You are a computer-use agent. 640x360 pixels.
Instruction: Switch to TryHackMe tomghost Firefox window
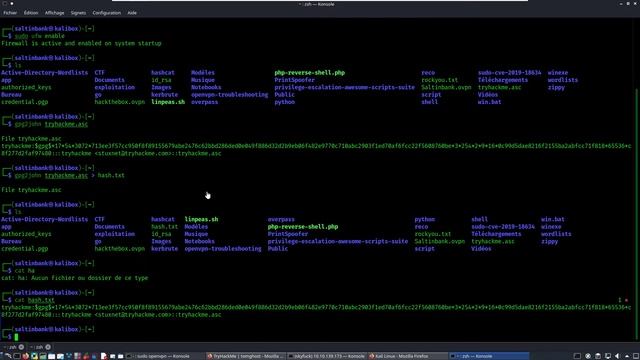point(245,356)
